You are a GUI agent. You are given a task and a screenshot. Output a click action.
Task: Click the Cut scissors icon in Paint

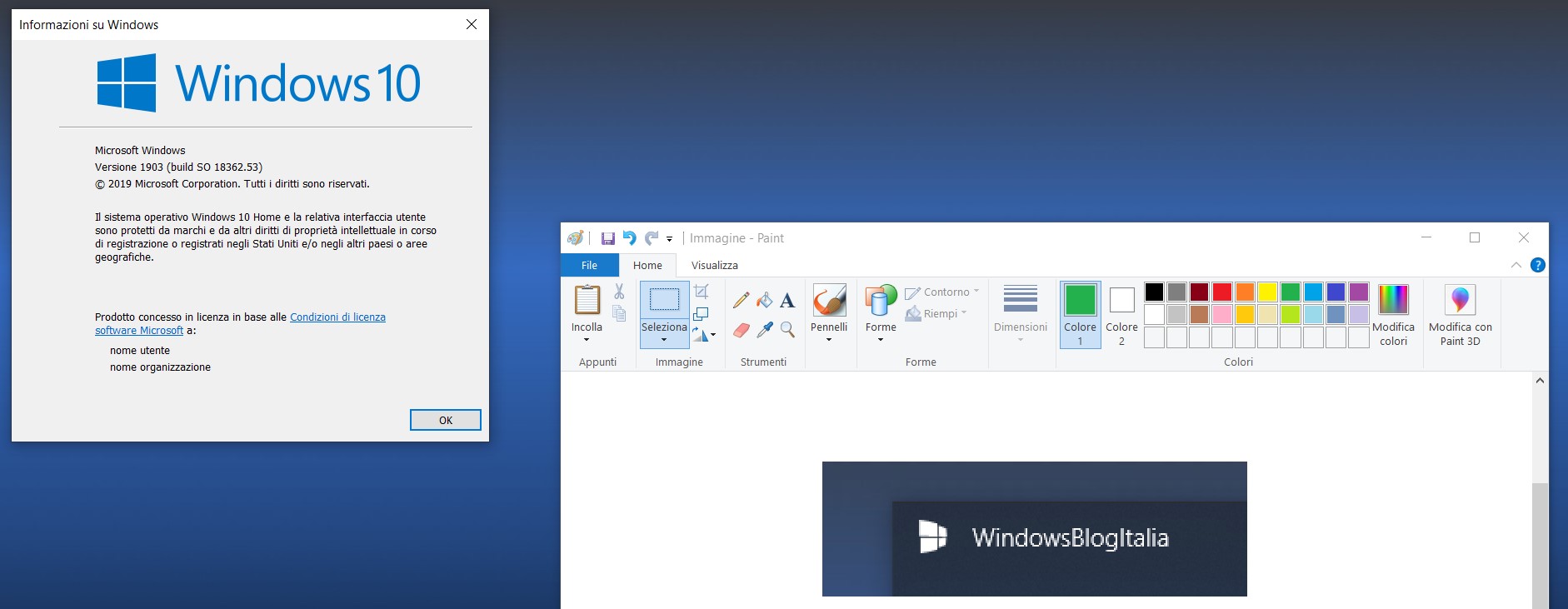click(x=619, y=291)
